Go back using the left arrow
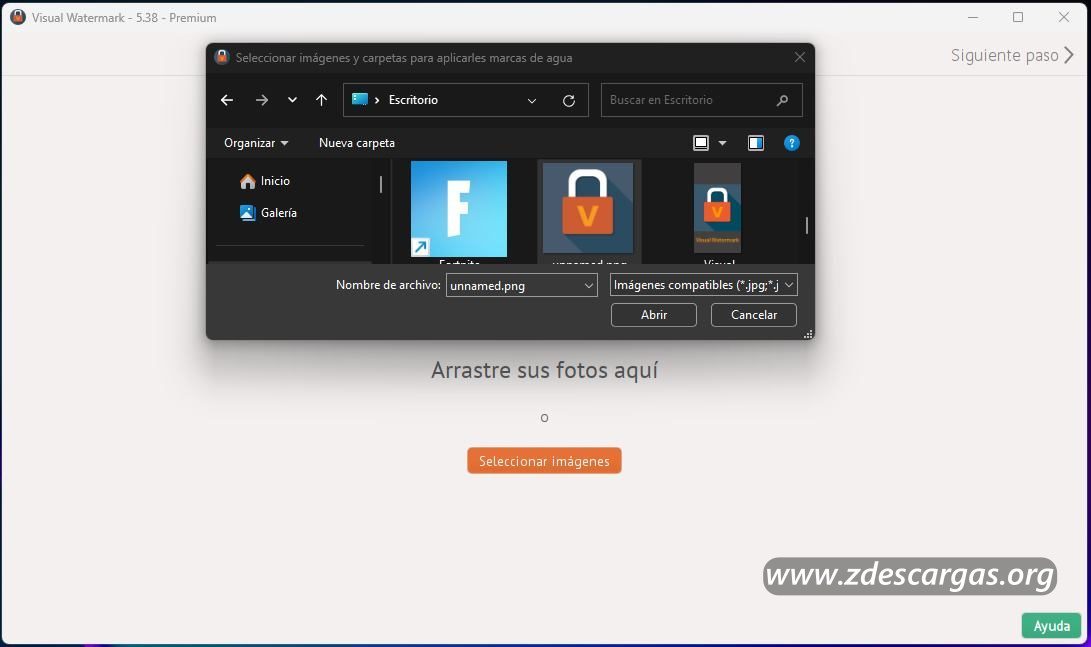 [x=227, y=100]
